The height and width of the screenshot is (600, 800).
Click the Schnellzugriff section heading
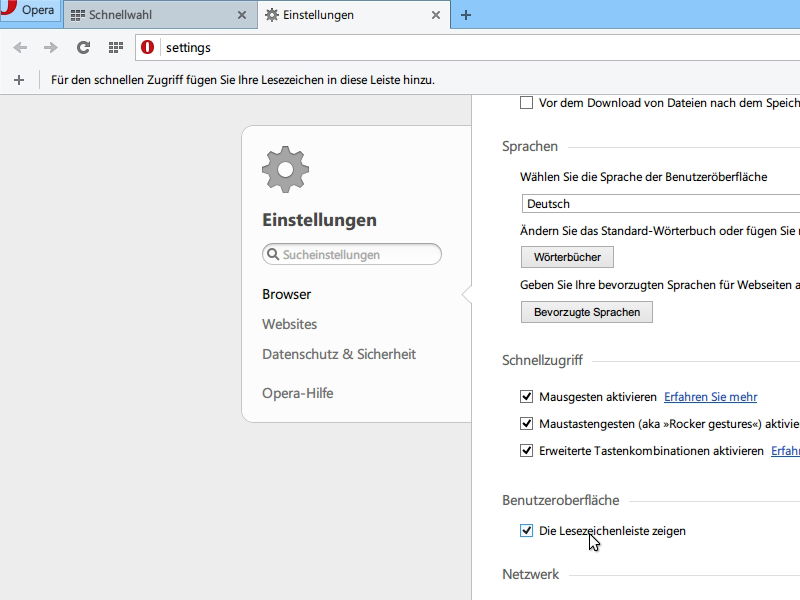tap(542, 360)
